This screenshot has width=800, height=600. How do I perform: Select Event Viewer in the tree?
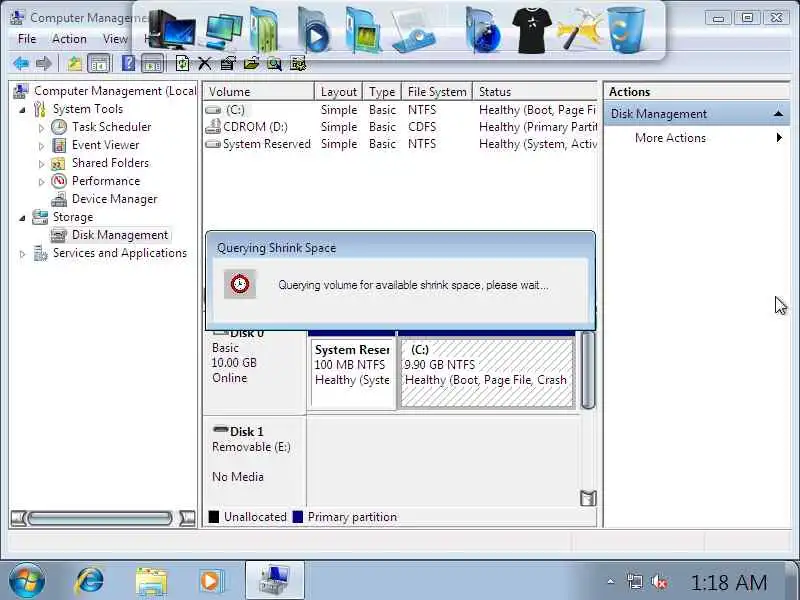pos(105,145)
